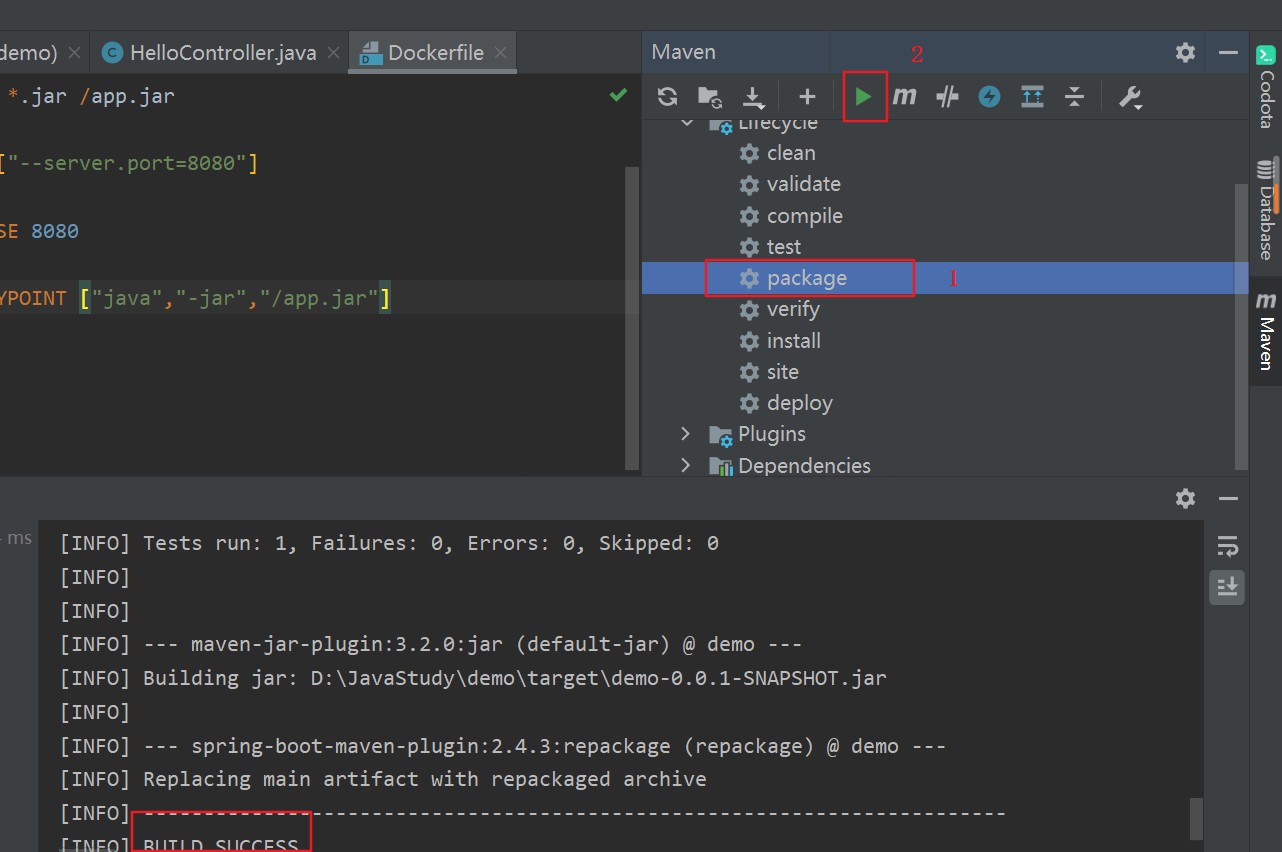Image resolution: width=1282 pixels, height=852 pixels.
Task: Click 'Building jar' console output line
Action: tap(473, 678)
